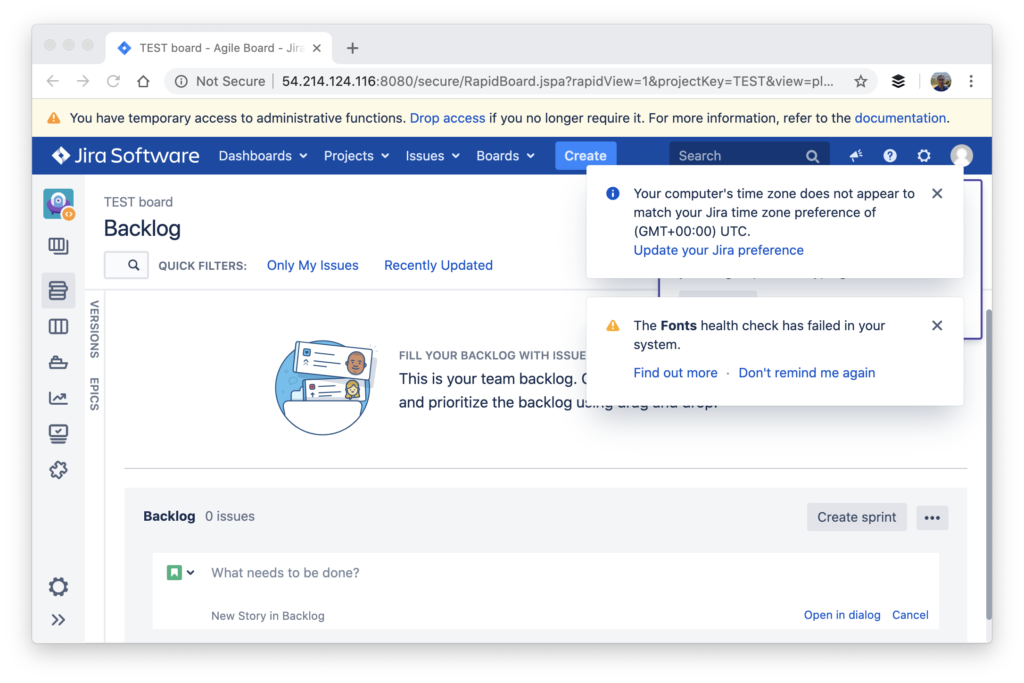The image size is (1024, 683).
Task: Click the Create button
Action: click(x=585, y=155)
